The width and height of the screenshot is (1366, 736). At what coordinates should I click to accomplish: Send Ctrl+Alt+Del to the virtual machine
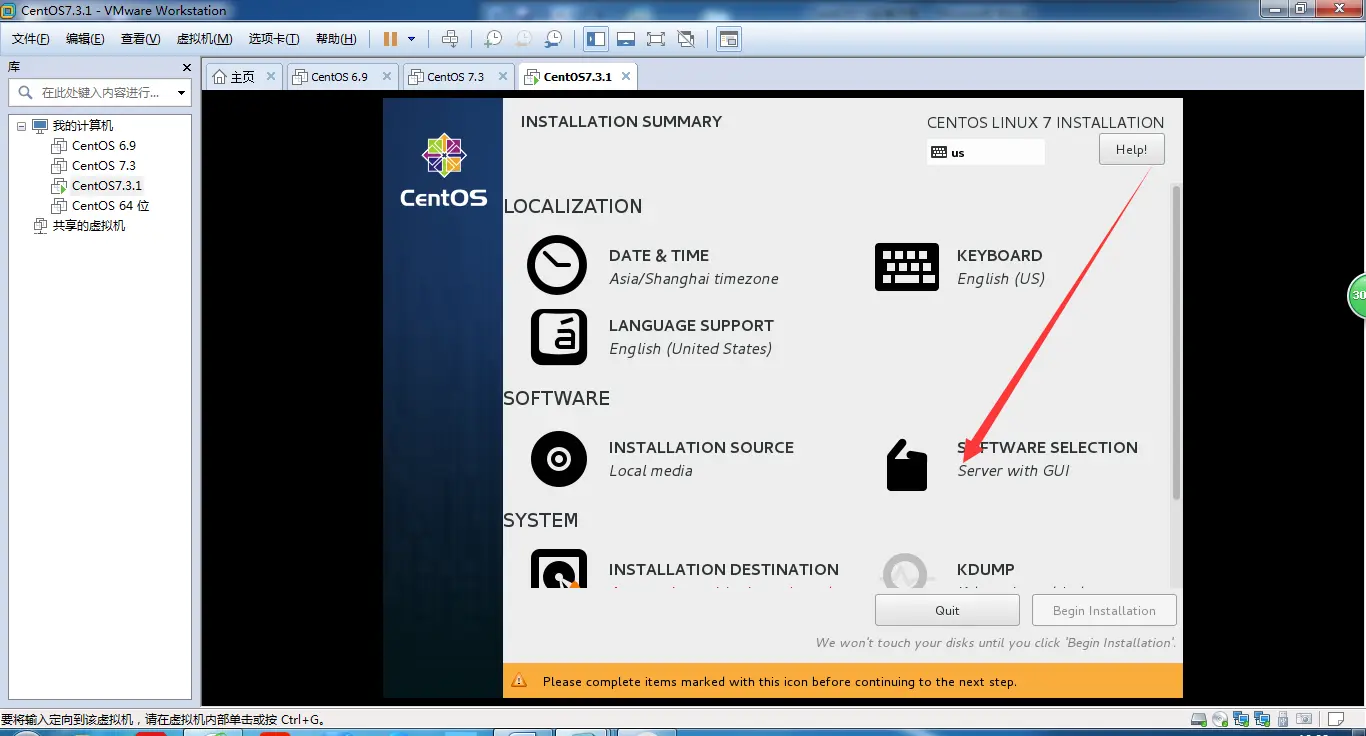450,39
